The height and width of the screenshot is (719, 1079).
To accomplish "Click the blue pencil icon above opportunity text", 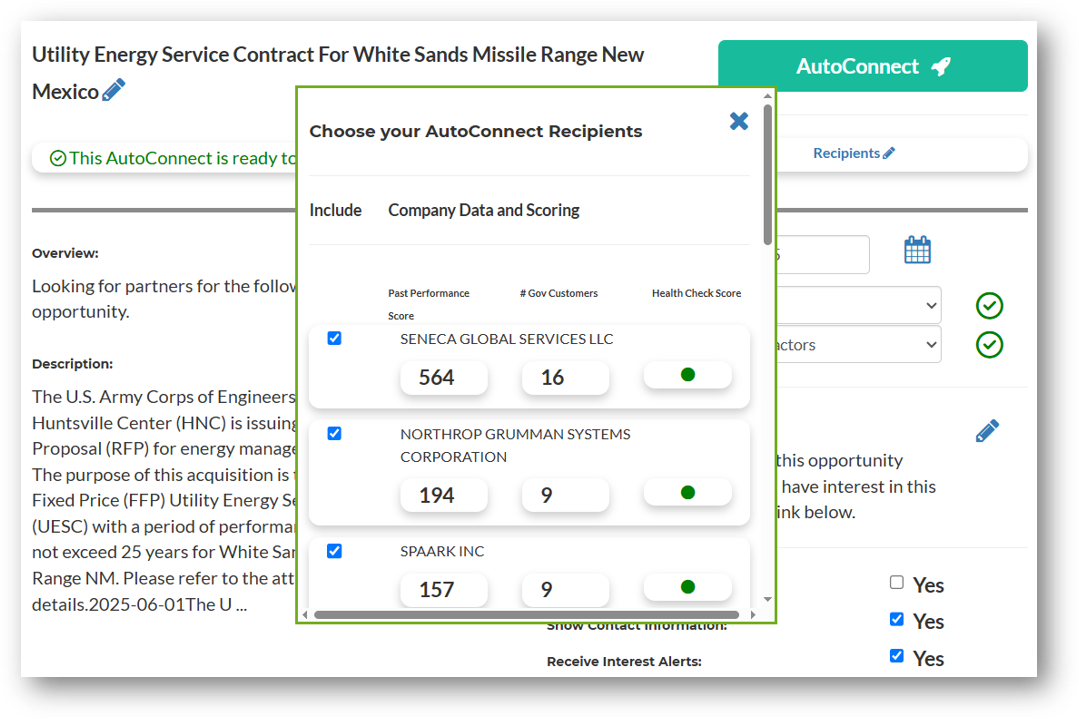I will coord(987,431).
